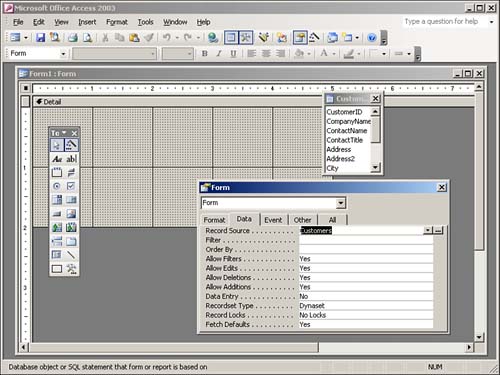Switch to the Event properties tab

273,220
